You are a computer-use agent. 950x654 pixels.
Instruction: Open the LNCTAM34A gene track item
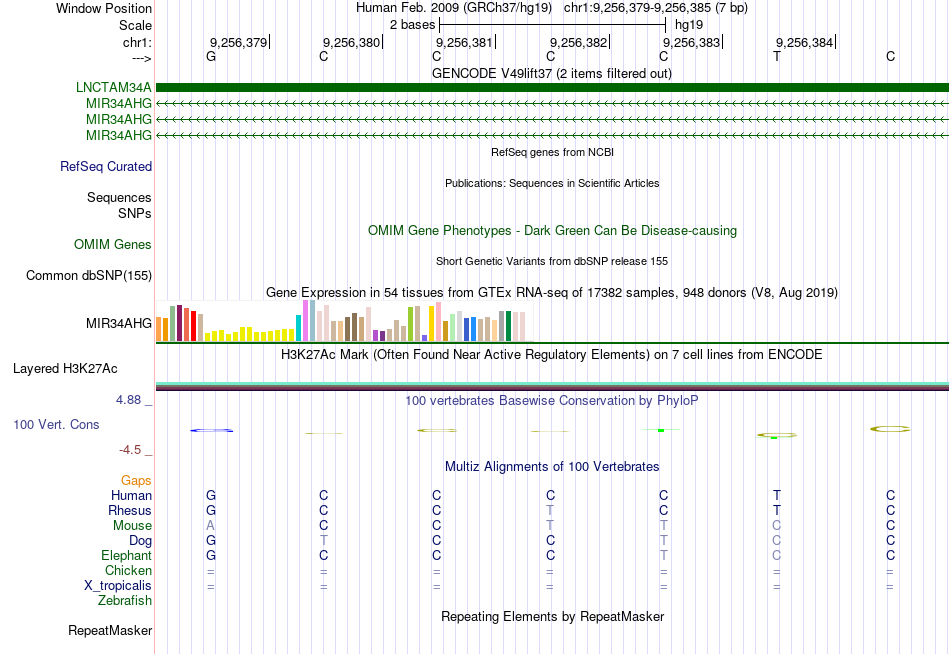click(x=552, y=87)
